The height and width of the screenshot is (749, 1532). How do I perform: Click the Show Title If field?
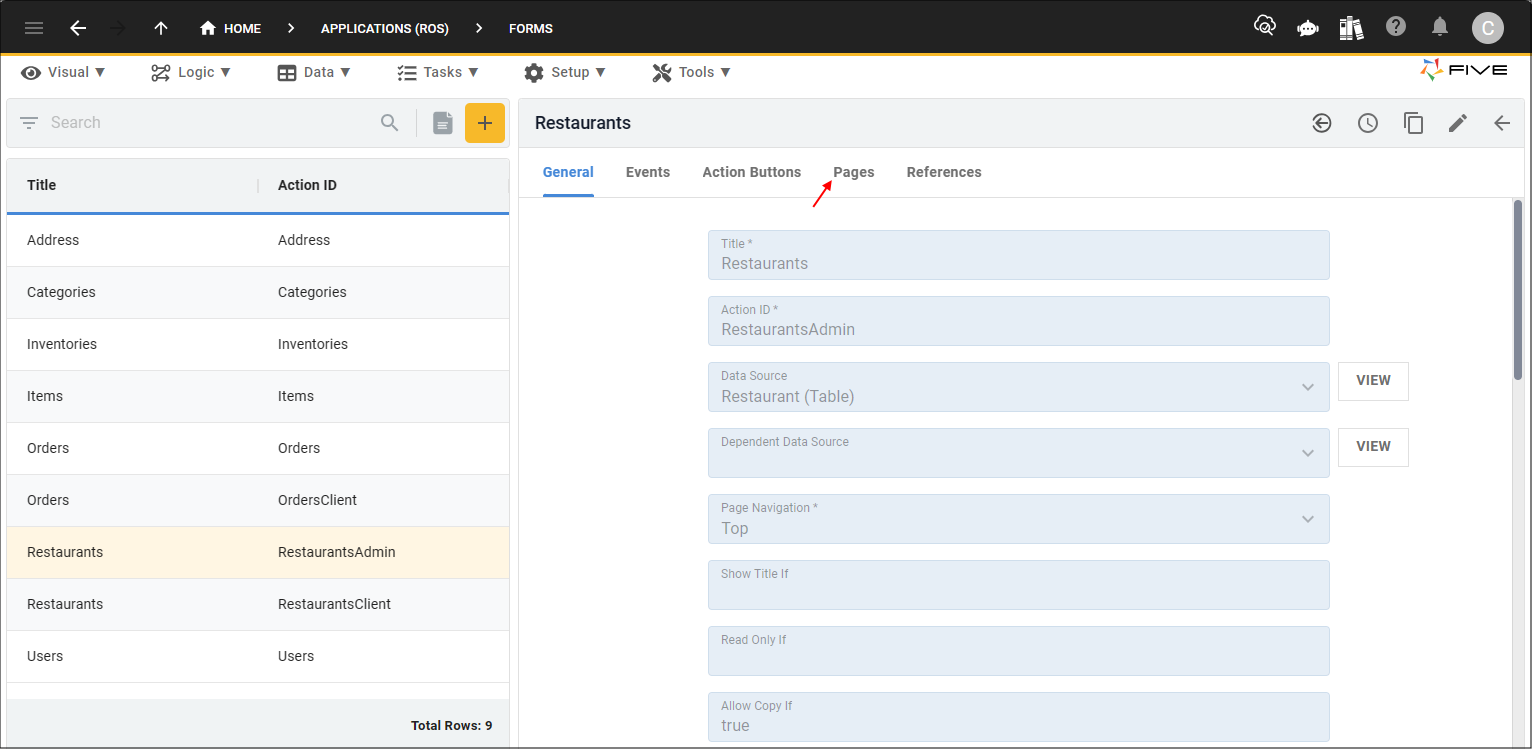point(1019,585)
